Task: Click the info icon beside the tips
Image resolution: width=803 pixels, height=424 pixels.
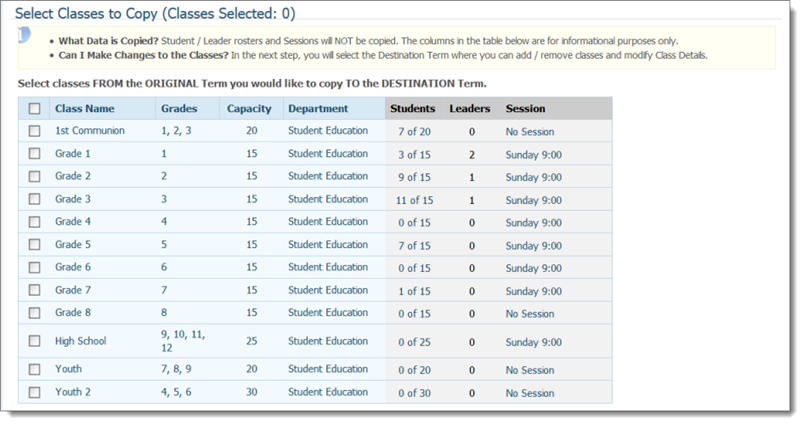Action: (25, 35)
